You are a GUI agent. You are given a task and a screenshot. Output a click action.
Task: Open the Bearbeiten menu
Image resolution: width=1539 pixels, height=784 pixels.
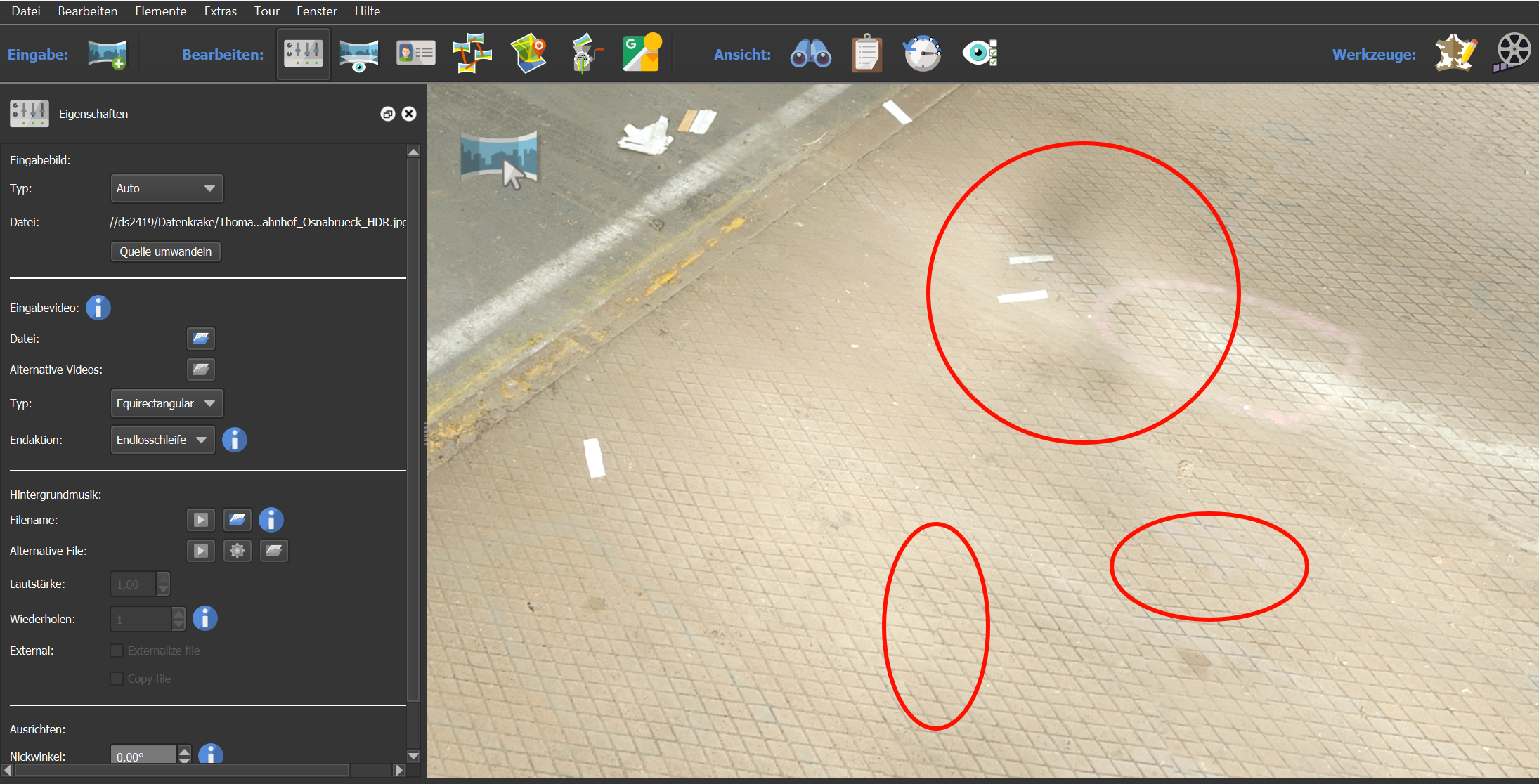pos(88,11)
